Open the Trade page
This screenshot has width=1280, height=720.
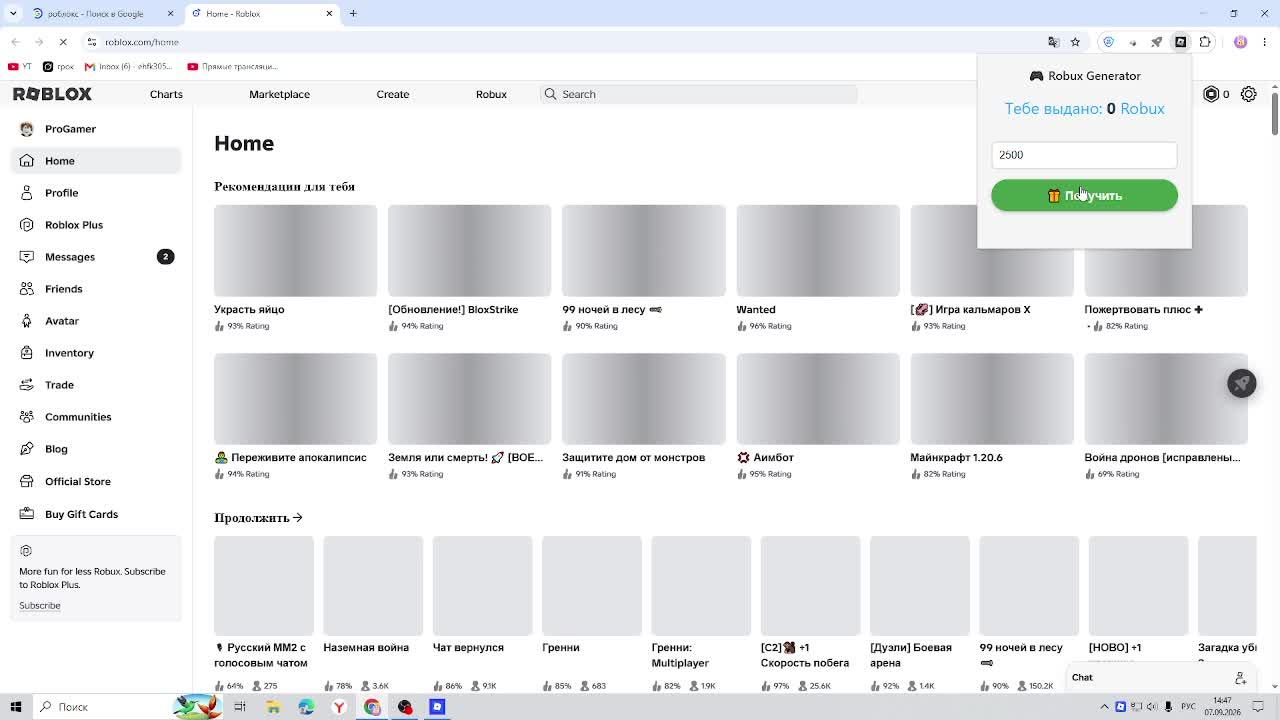coord(96,385)
